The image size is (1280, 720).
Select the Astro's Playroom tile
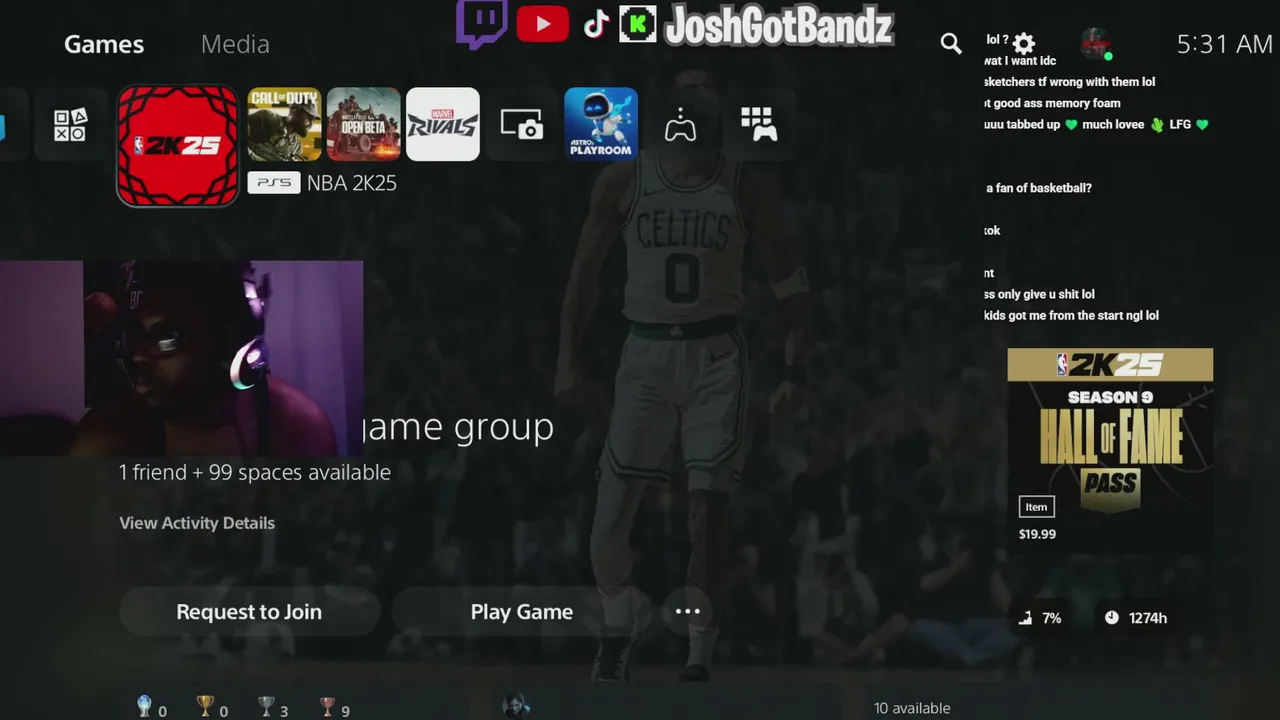click(x=601, y=124)
